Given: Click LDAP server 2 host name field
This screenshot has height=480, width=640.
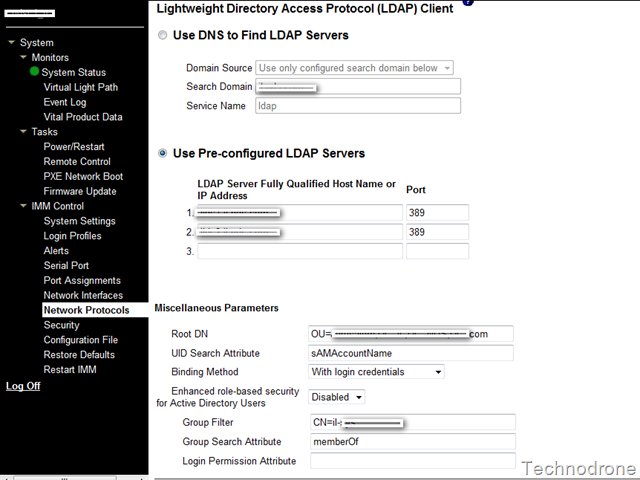Looking at the screenshot, I should point(300,232).
